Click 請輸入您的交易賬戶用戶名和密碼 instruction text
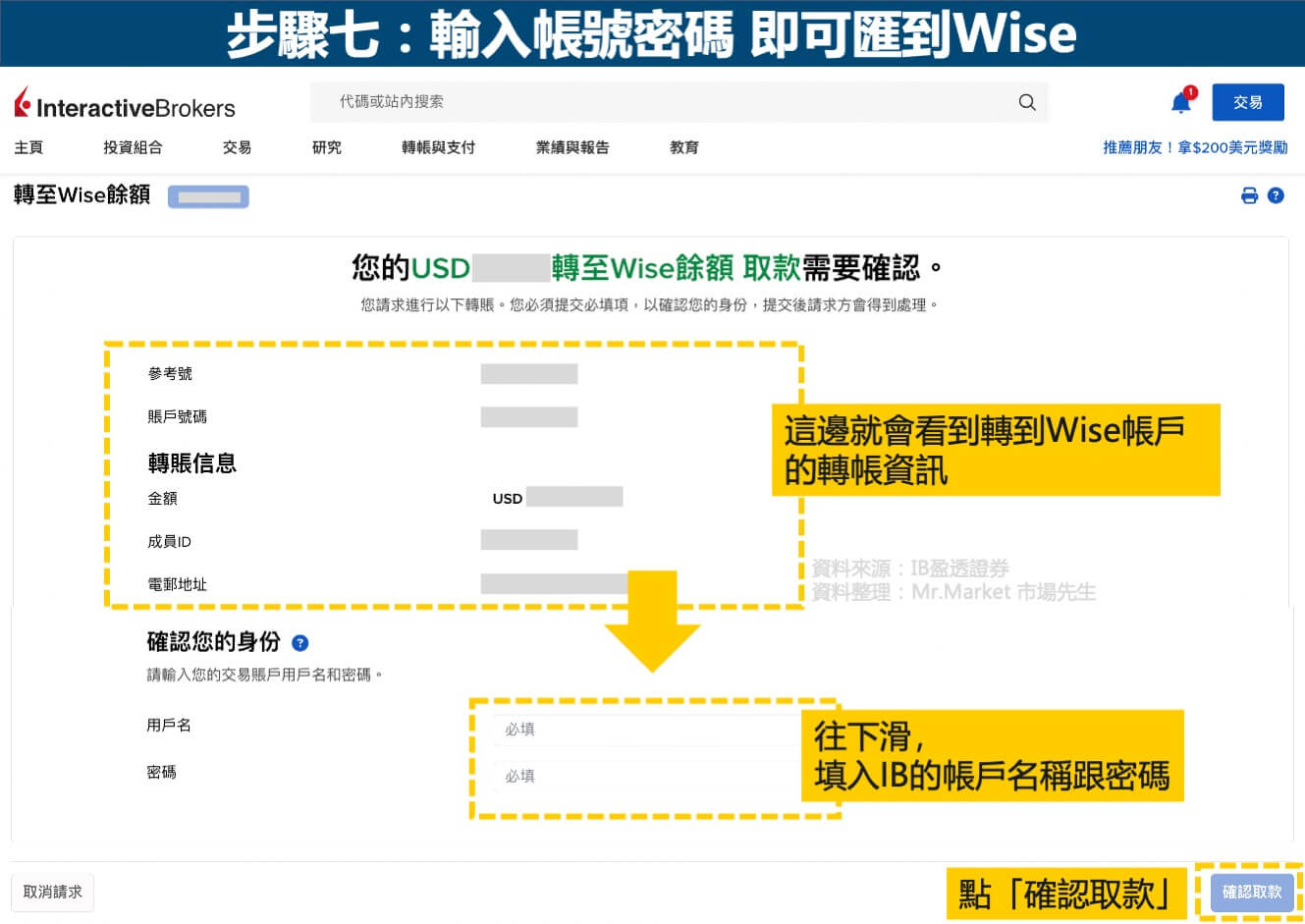This screenshot has width=1305, height=924. coord(264,675)
